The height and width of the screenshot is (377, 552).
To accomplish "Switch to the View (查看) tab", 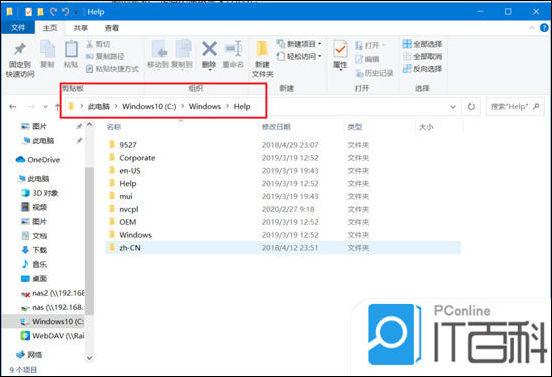I will [x=112, y=27].
